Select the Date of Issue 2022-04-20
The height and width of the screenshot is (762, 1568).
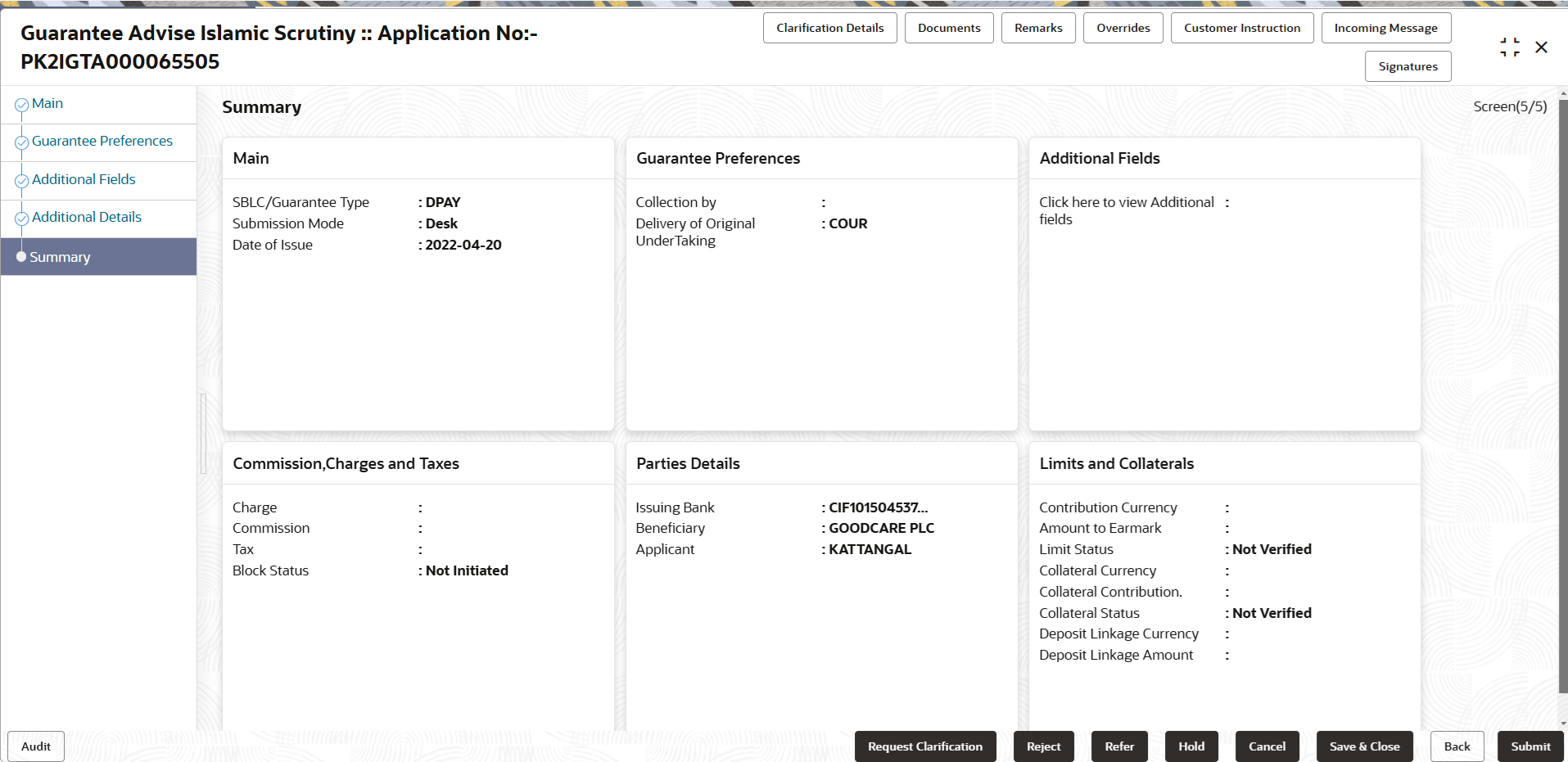(x=463, y=245)
